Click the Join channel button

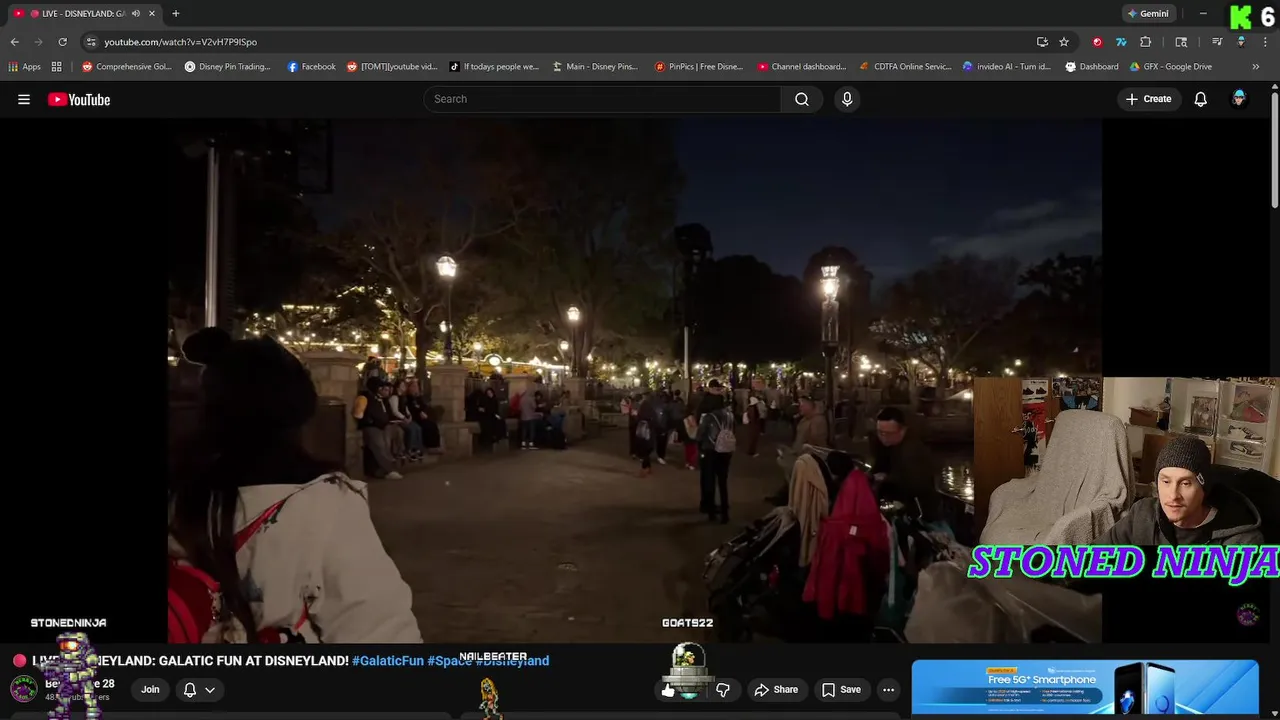point(150,690)
